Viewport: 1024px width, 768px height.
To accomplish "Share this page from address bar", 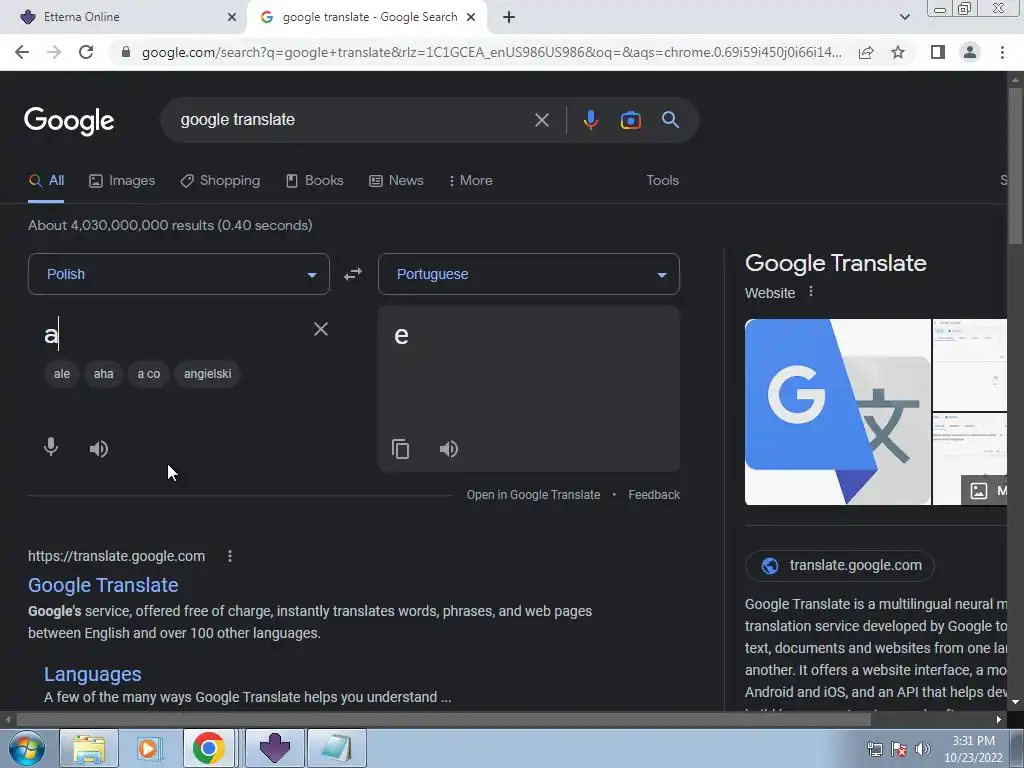I will [866, 52].
